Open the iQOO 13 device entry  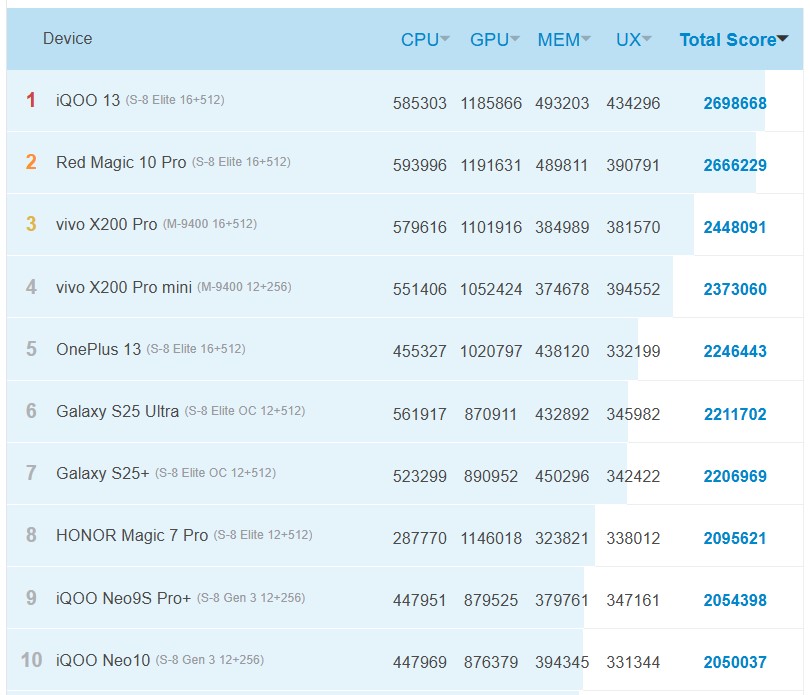(88, 100)
